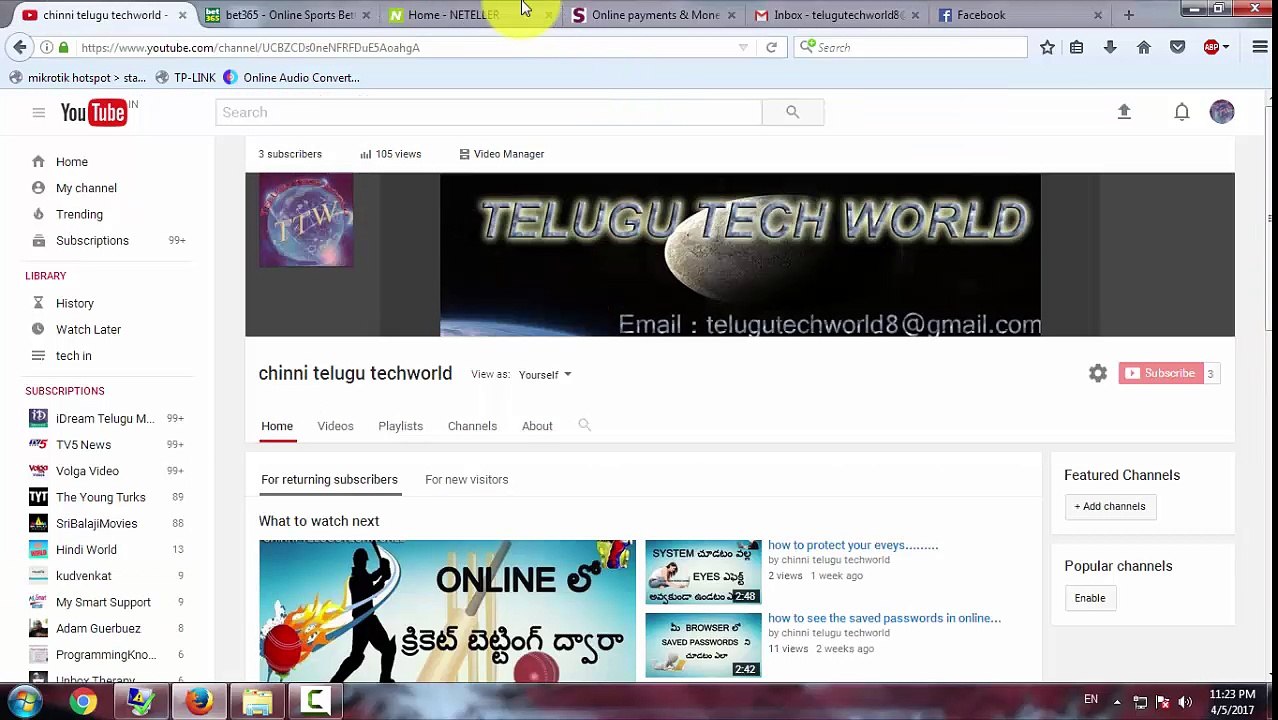
Task: Open the Video Manager link
Action: tap(501, 154)
